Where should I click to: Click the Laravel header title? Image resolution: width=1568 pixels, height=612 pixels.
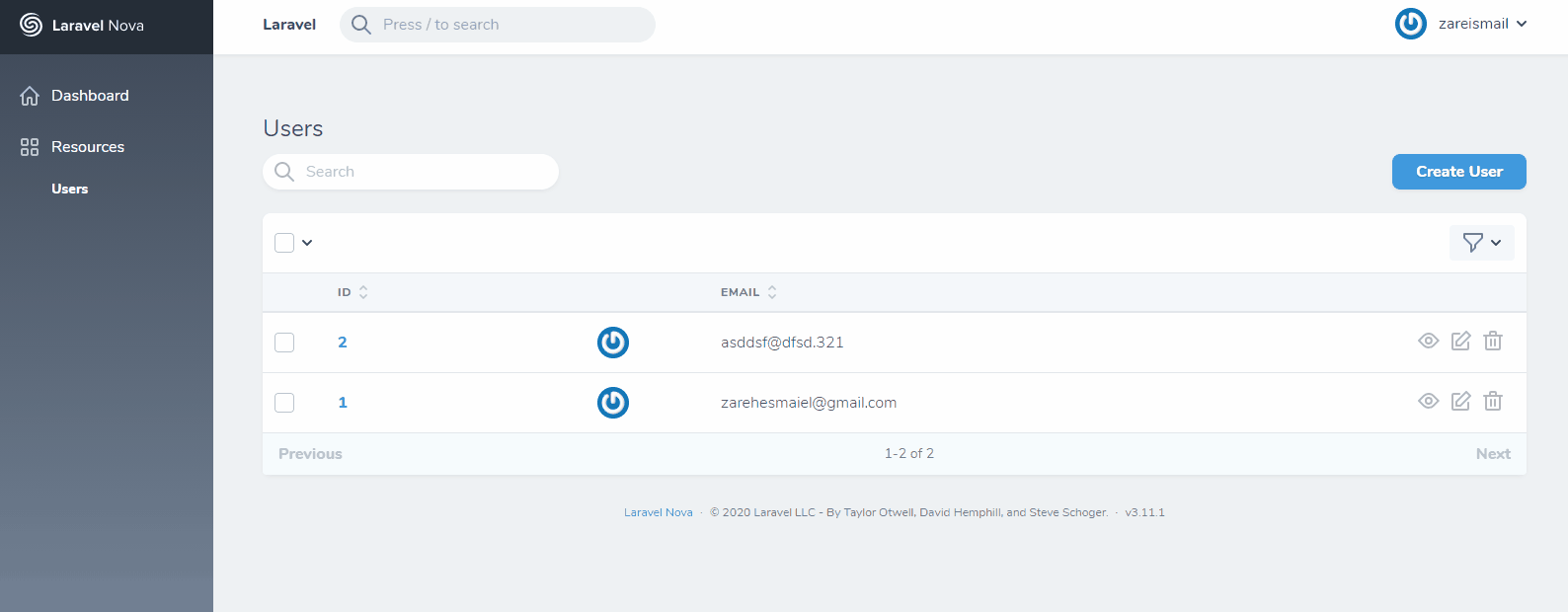[289, 25]
